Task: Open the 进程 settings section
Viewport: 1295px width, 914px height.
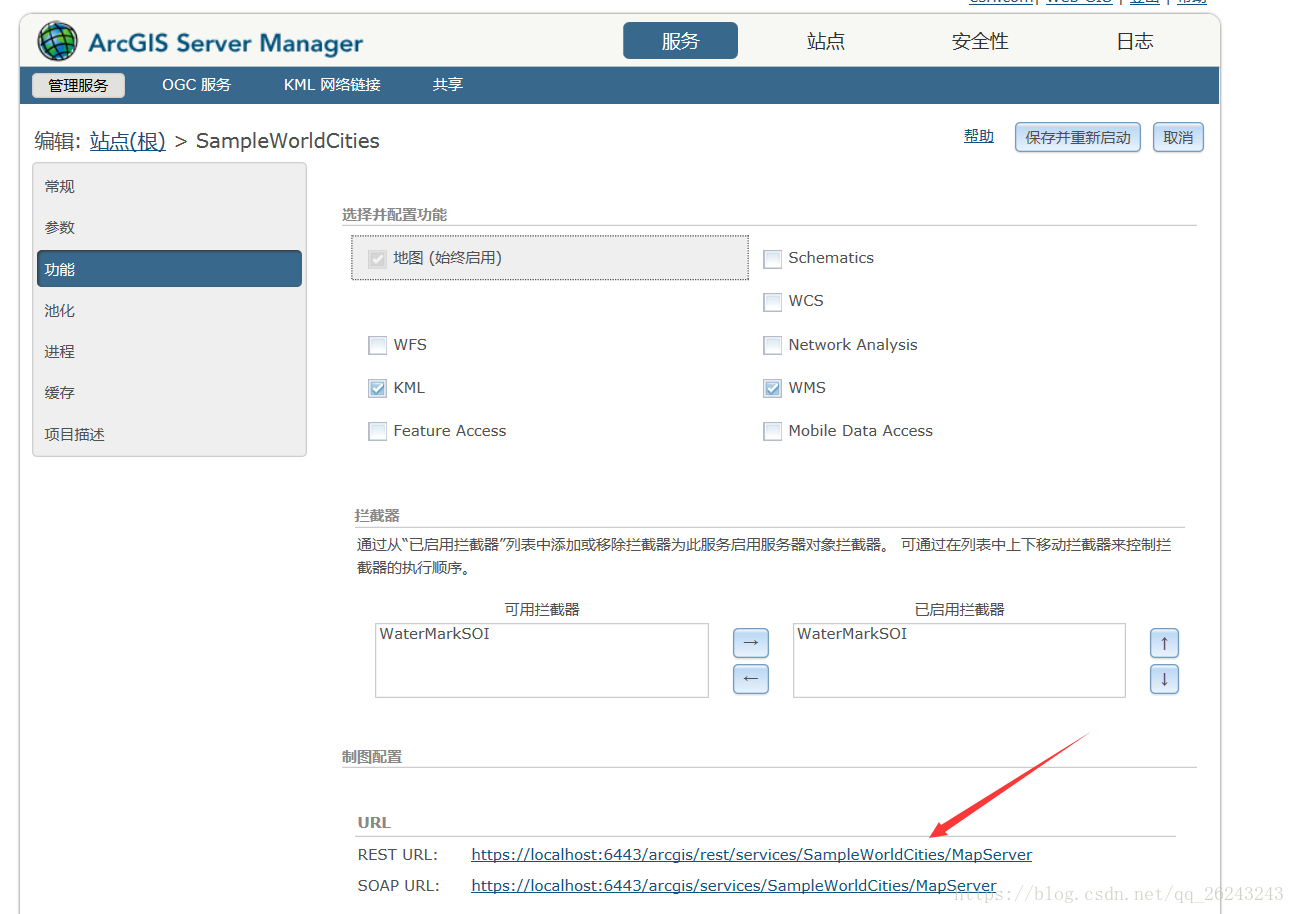Action: (169, 352)
